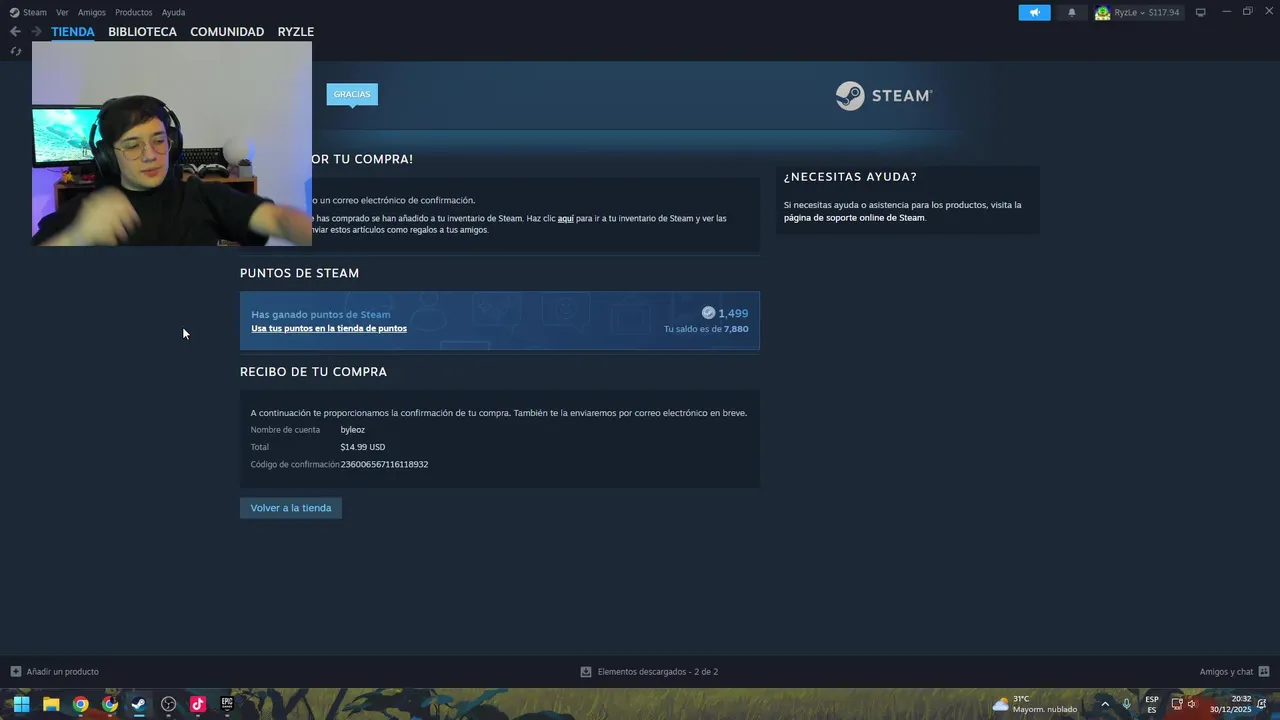The height and width of the screenshot is (720, 1280).
Task: Open the second Chrome icon on the taskbar
Action: point(110,704)
